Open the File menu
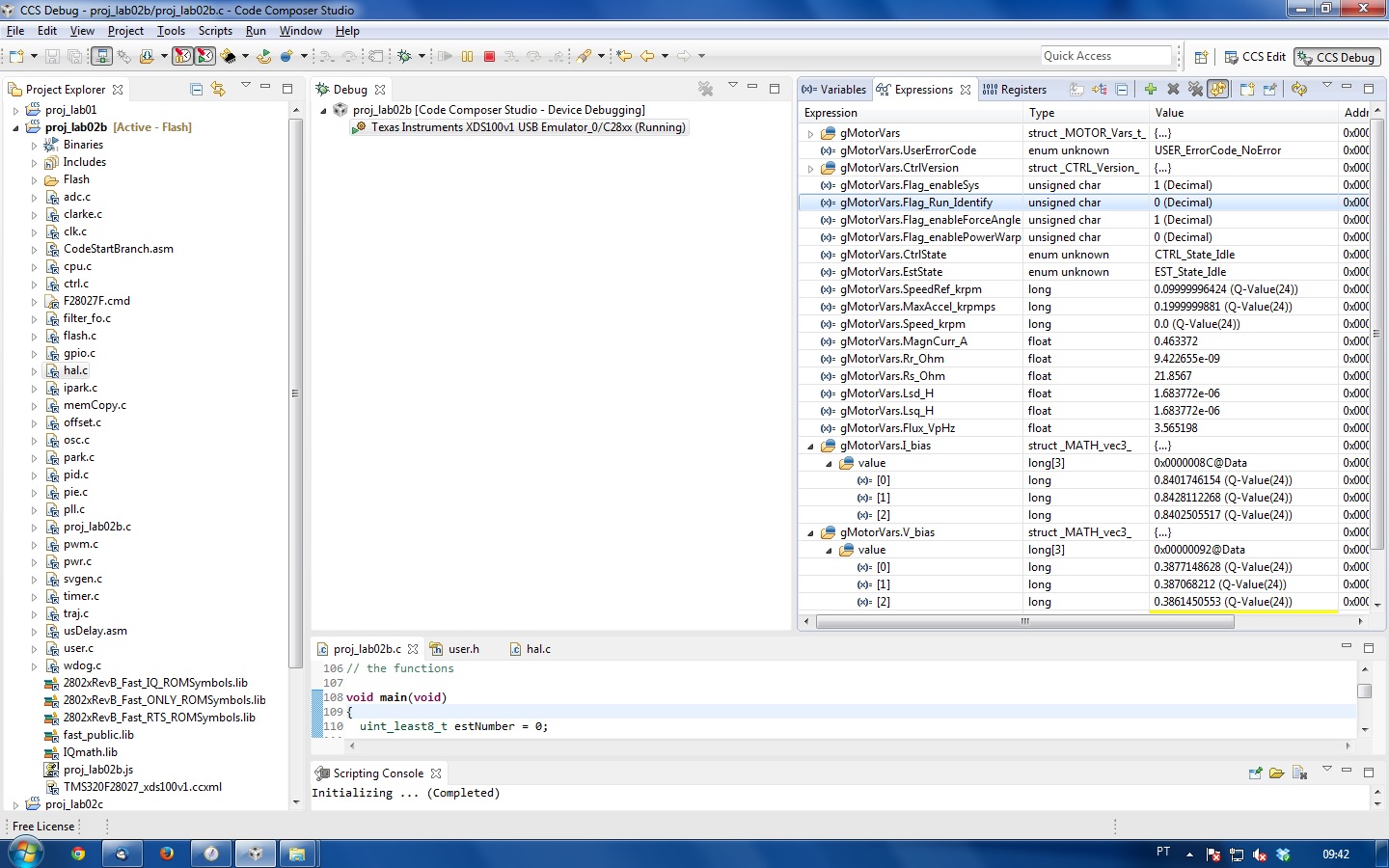This screenshot has width=1389, height=868. [x=15, y=31]
